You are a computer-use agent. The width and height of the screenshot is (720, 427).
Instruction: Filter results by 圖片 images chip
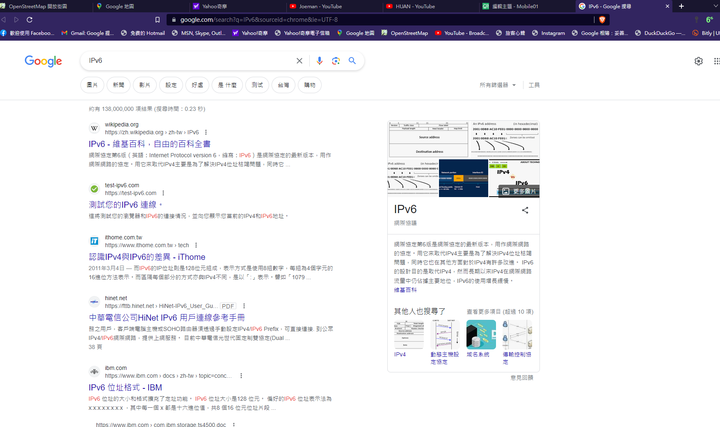(x=92, y=85)
